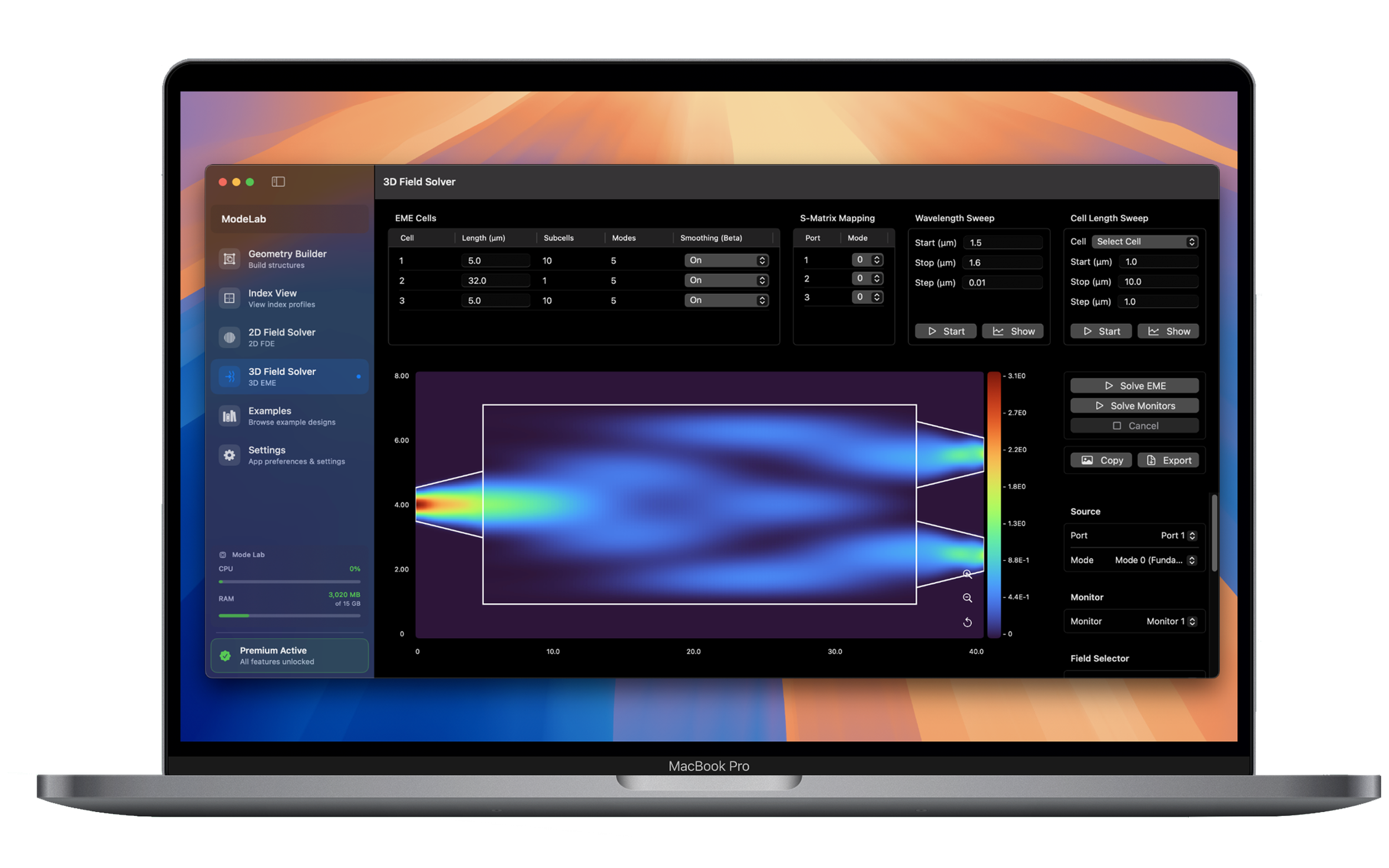Click the wavelength Start input field
This screenshot has height=868, width=1389.
pyautogui.click(x=1002, y=243)
